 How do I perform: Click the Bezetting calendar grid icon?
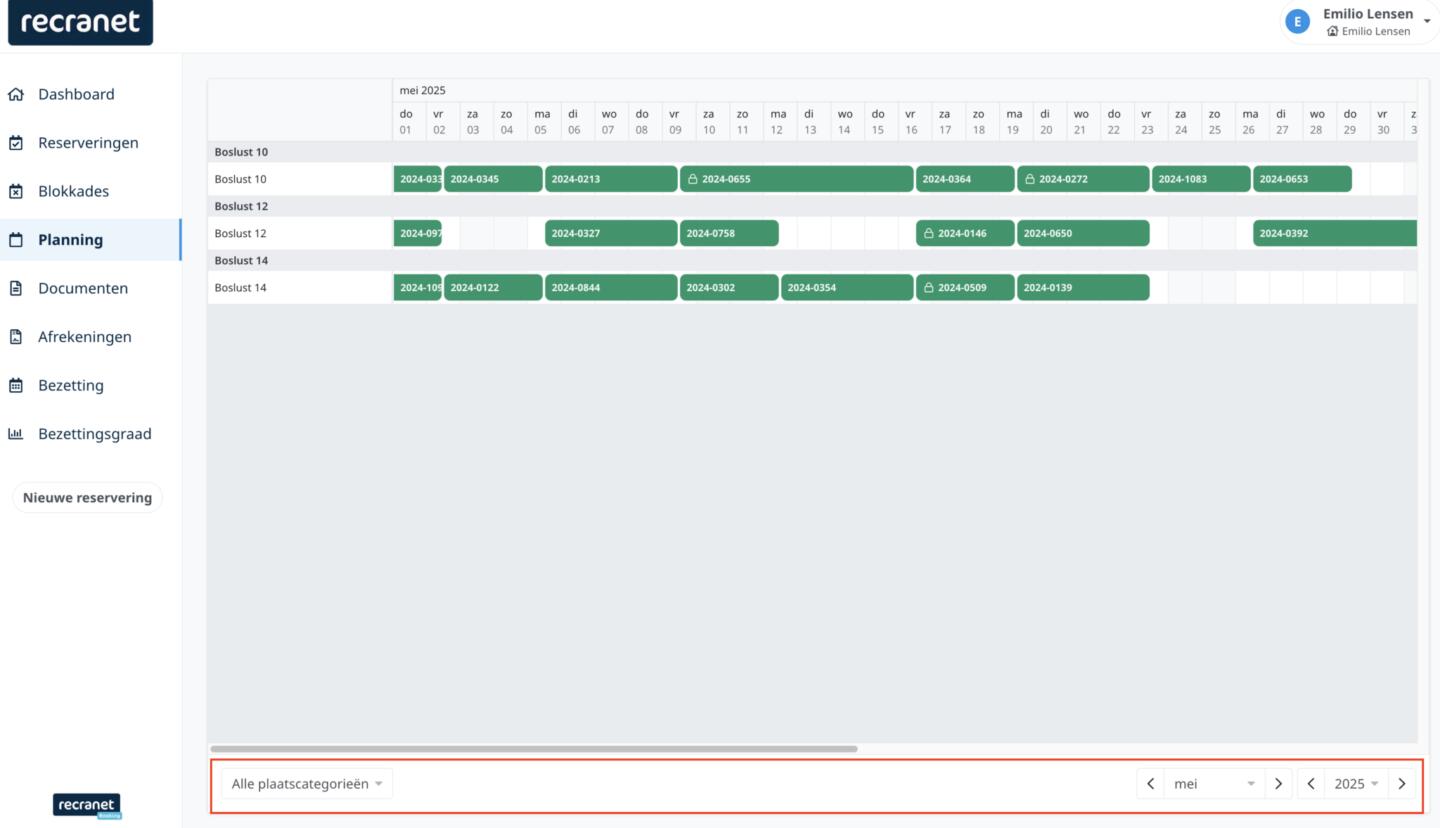(16, 386)
